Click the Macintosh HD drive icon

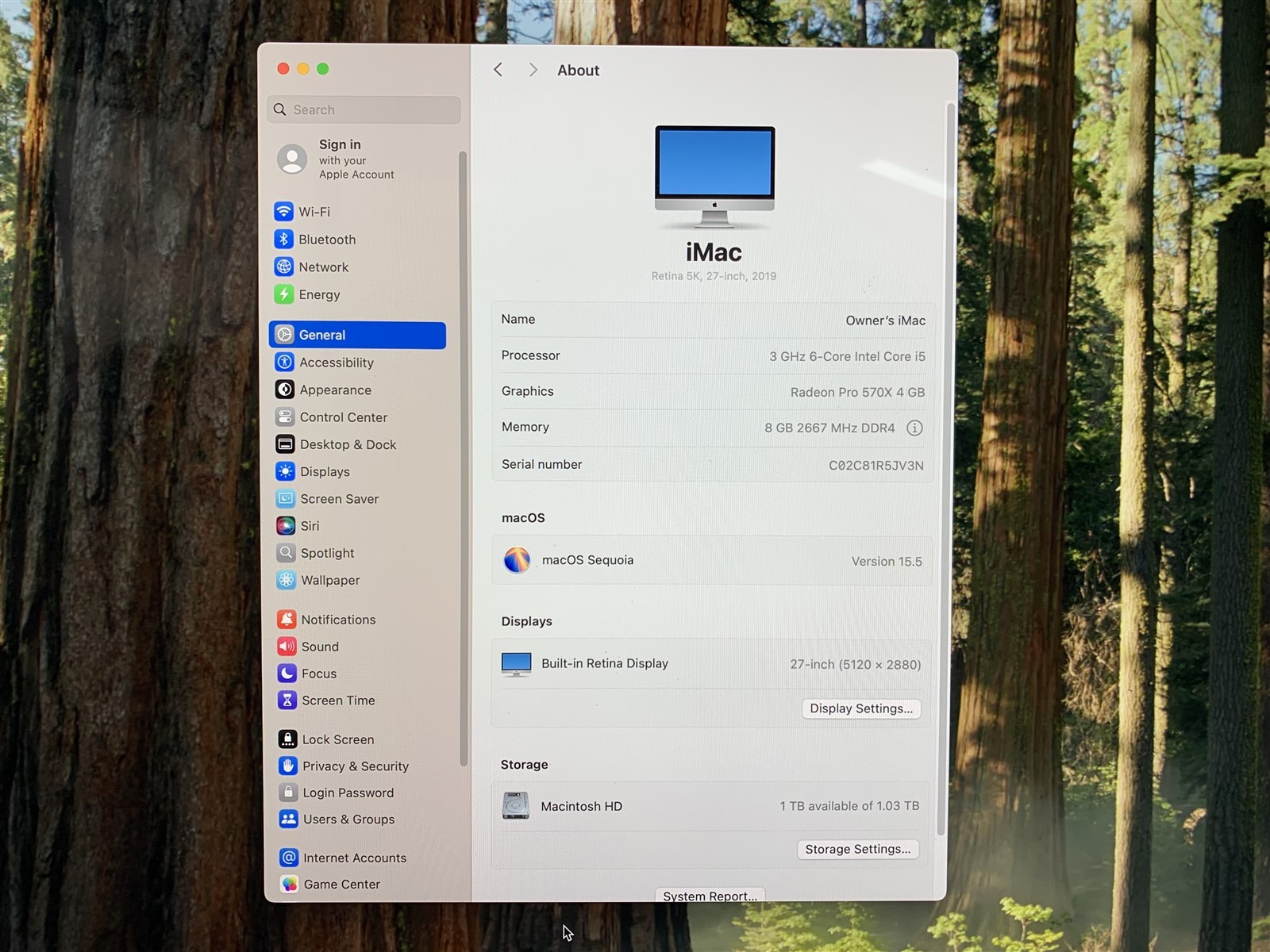point(516,805)
